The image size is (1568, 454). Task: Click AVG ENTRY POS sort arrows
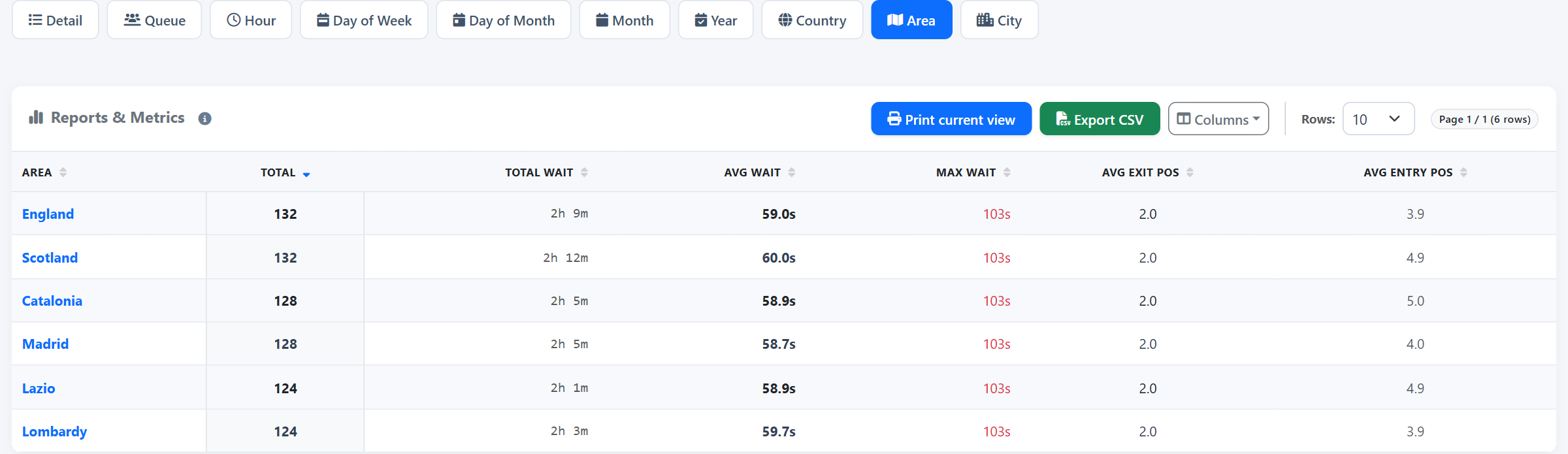pyautogui.click(x=1463, y=172)
